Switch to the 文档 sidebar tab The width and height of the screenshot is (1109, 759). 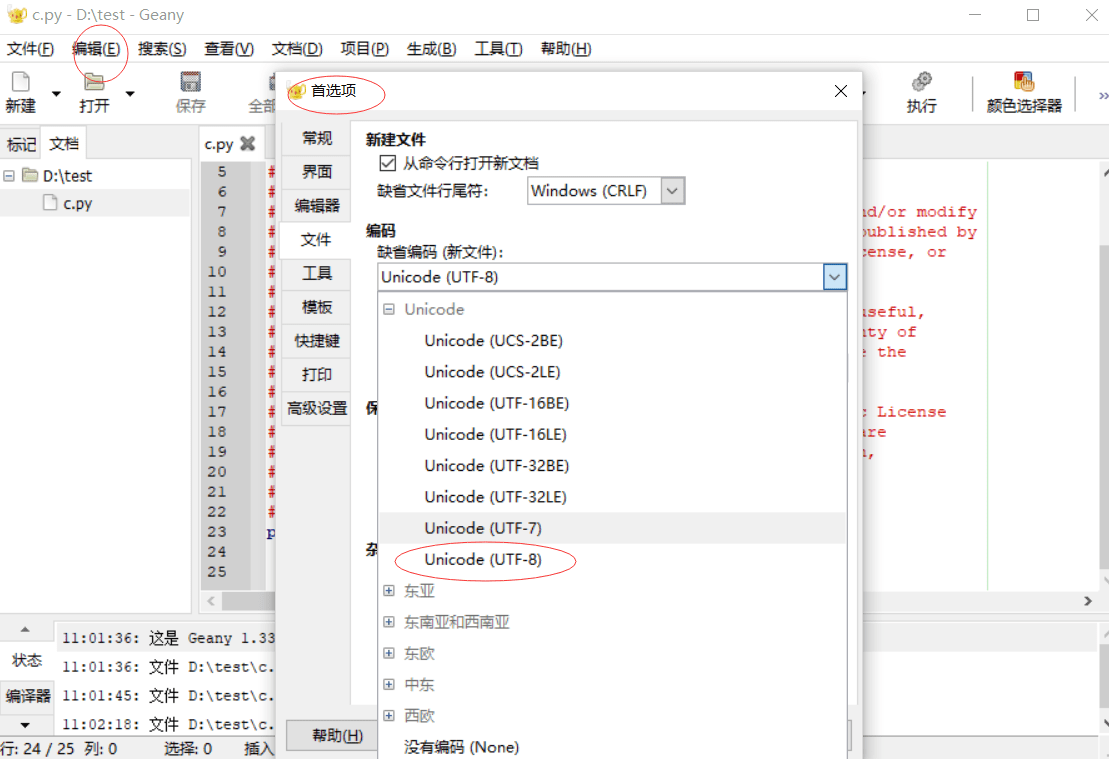(63, 142)
